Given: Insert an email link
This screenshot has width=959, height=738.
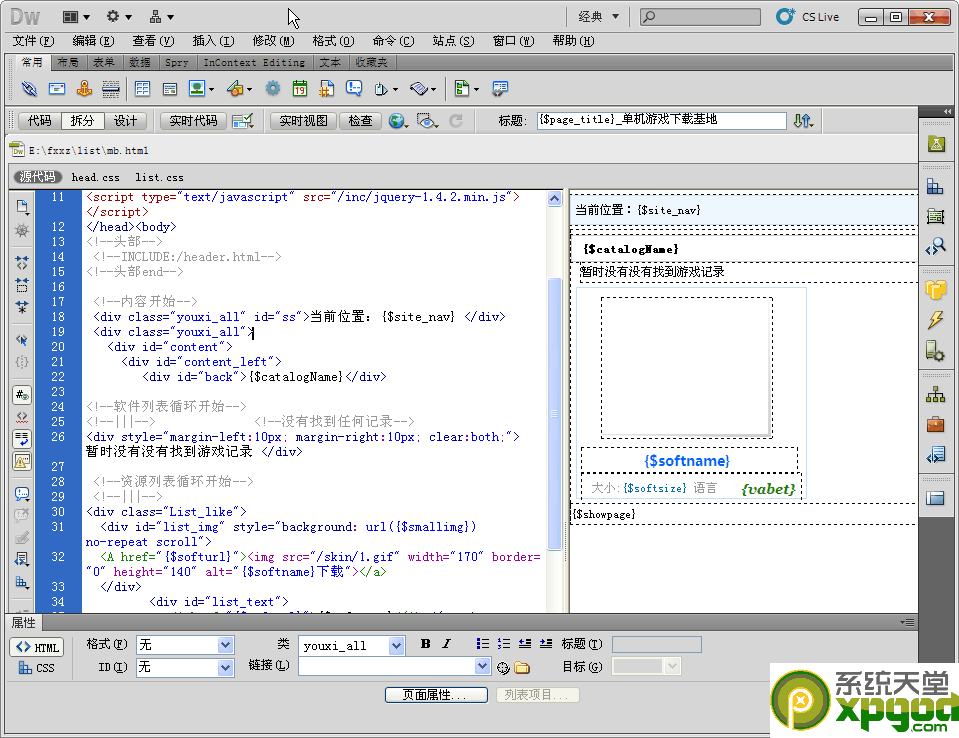Looking at the screenshot, I should click(55, 88).
